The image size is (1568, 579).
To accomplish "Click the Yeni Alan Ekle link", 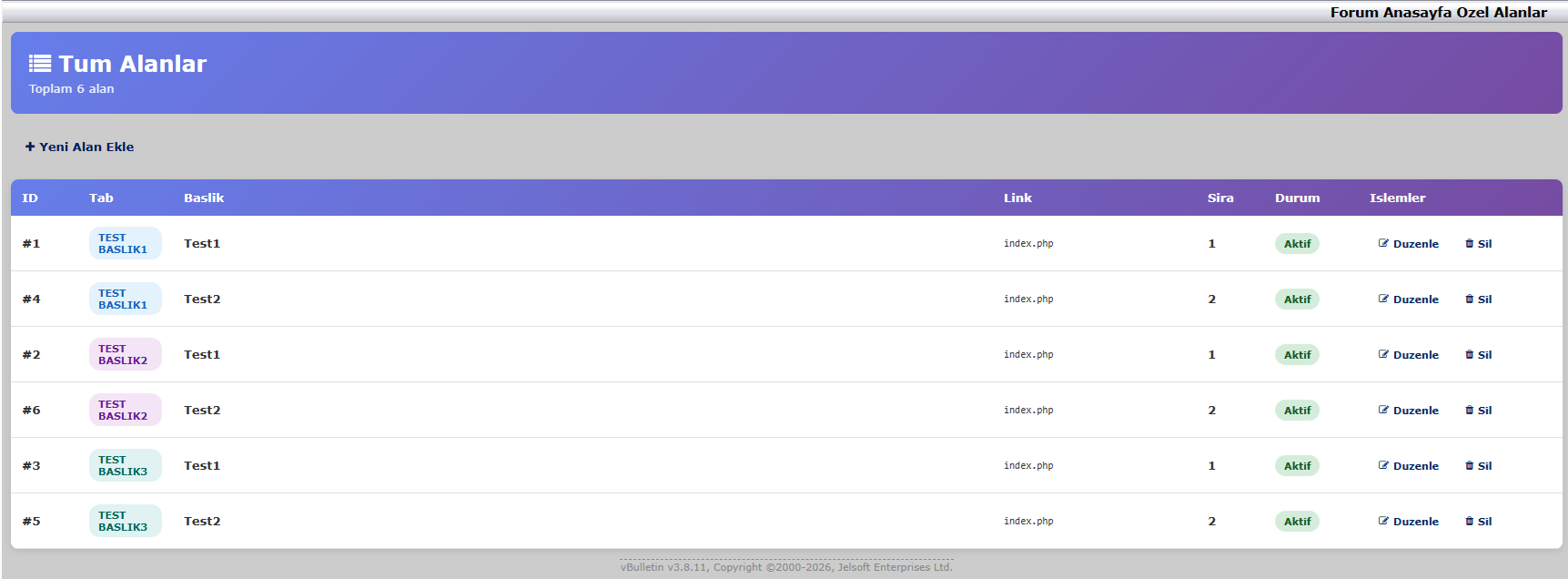I will (86, 147).
